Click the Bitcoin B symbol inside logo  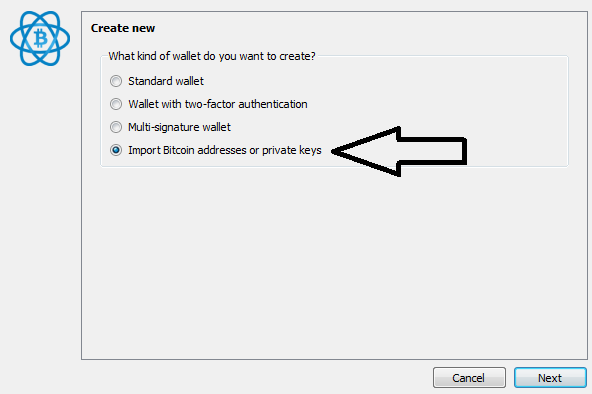(41, 38)
